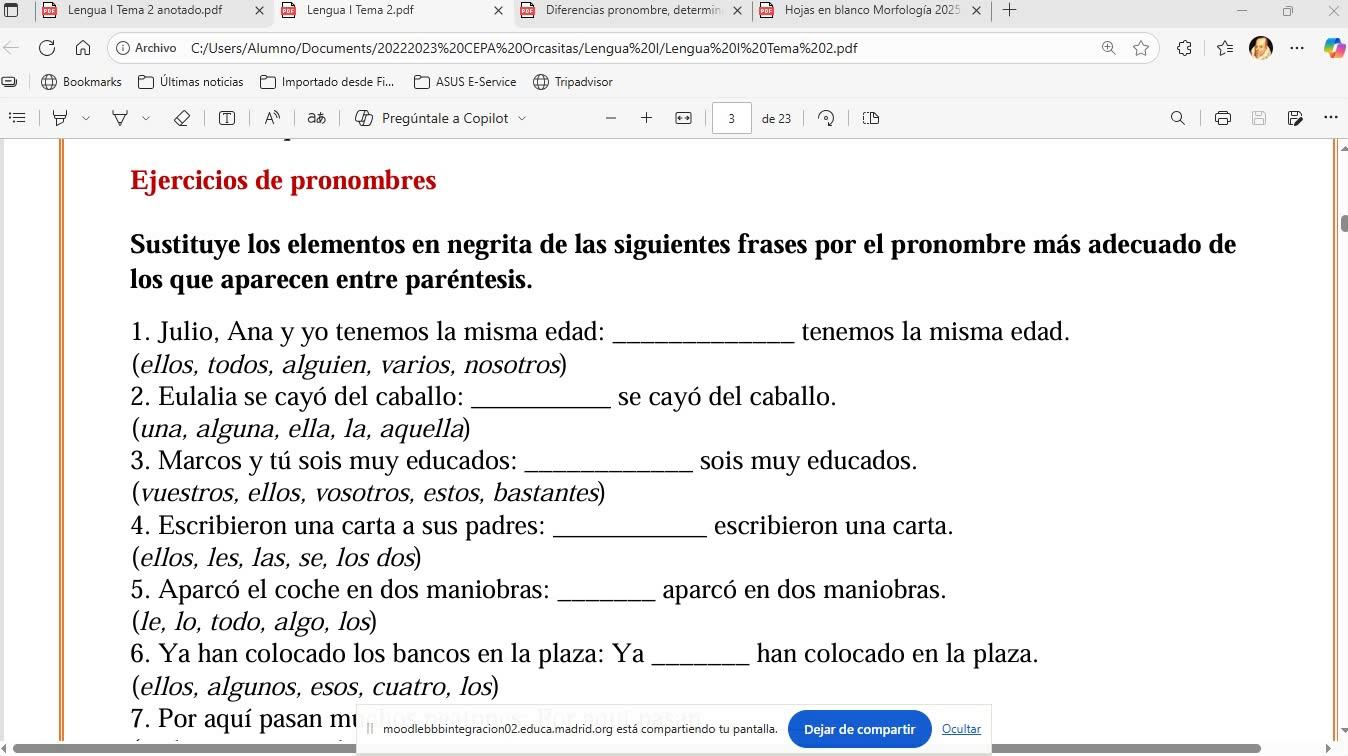The image size is (1348, 756).
Task: Click Dejar de compartir button
Action: coord(859,729)
